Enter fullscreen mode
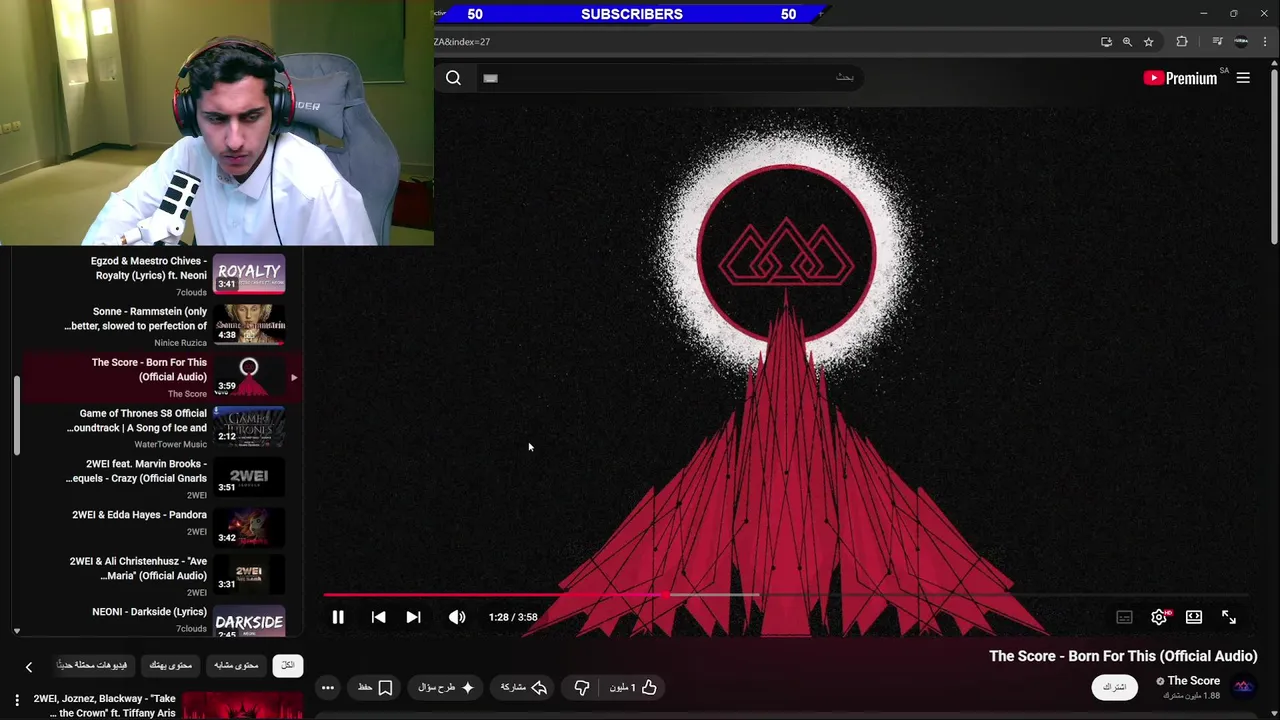Screen dimensions: 1280x720 tap(1229, 617)
